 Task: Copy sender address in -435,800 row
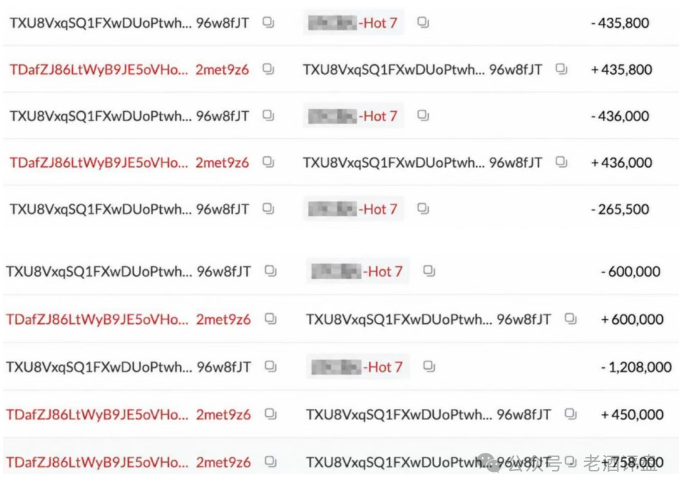coord(268,22)
